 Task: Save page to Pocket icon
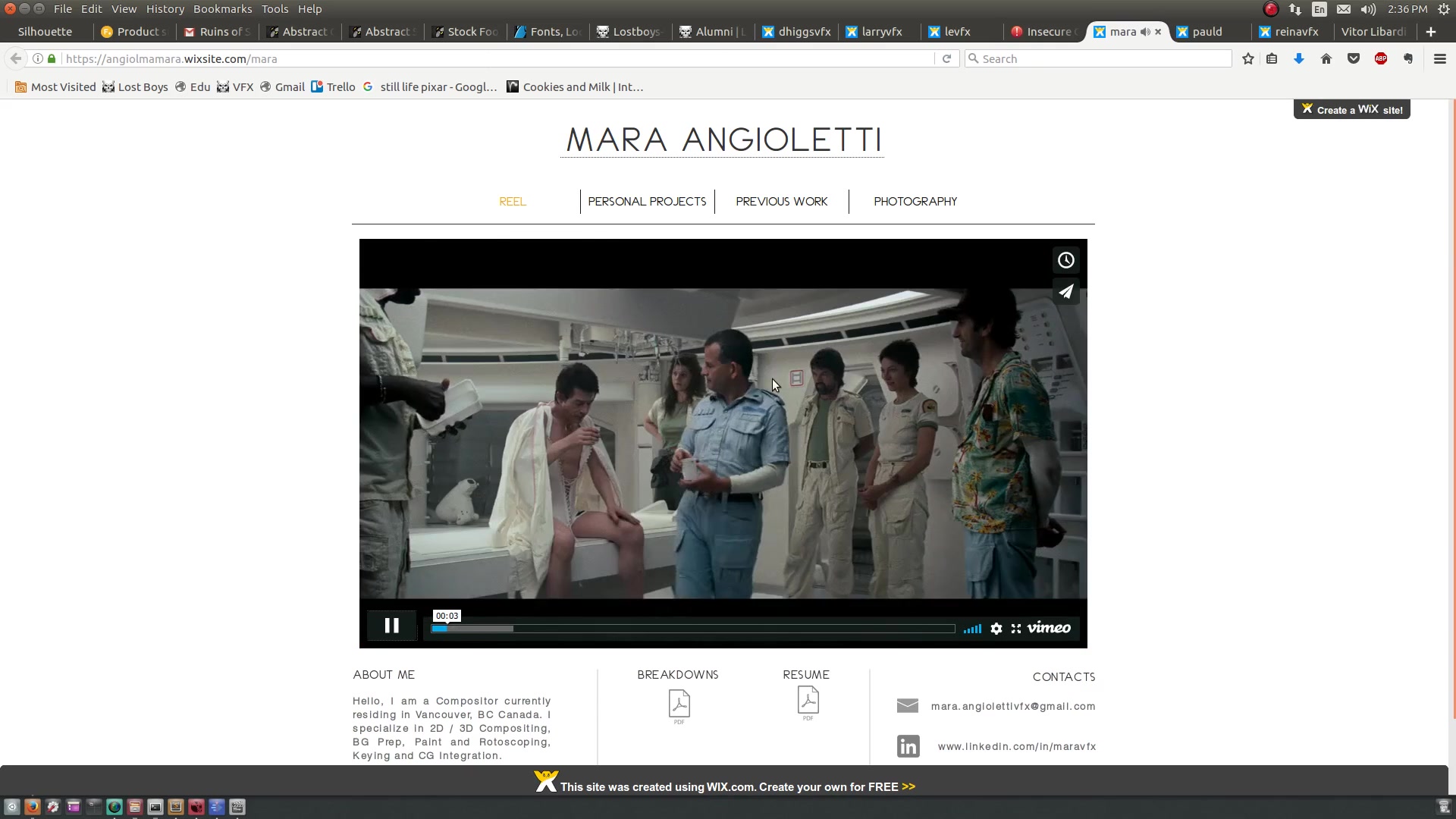[x=1354, y=59]
